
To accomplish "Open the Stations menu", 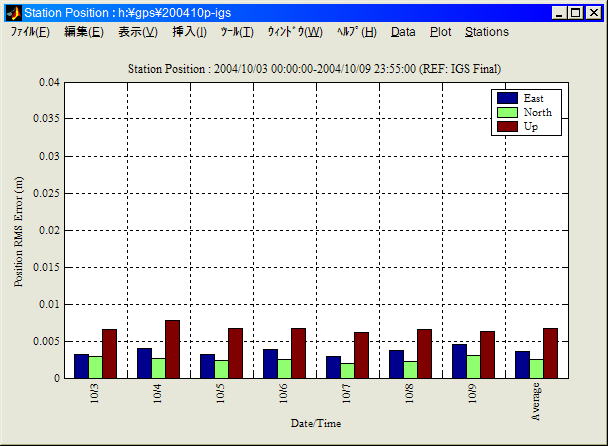I will point(486,32).
